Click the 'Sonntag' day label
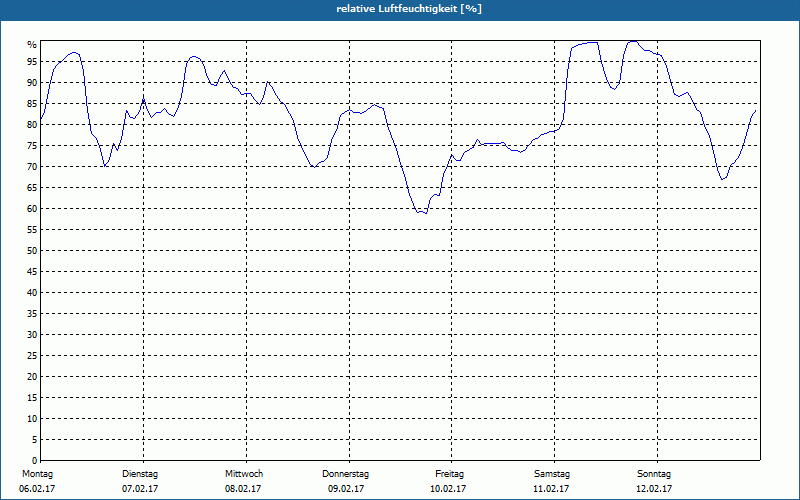This screenshot has height=500, width=800. (654, 474)
